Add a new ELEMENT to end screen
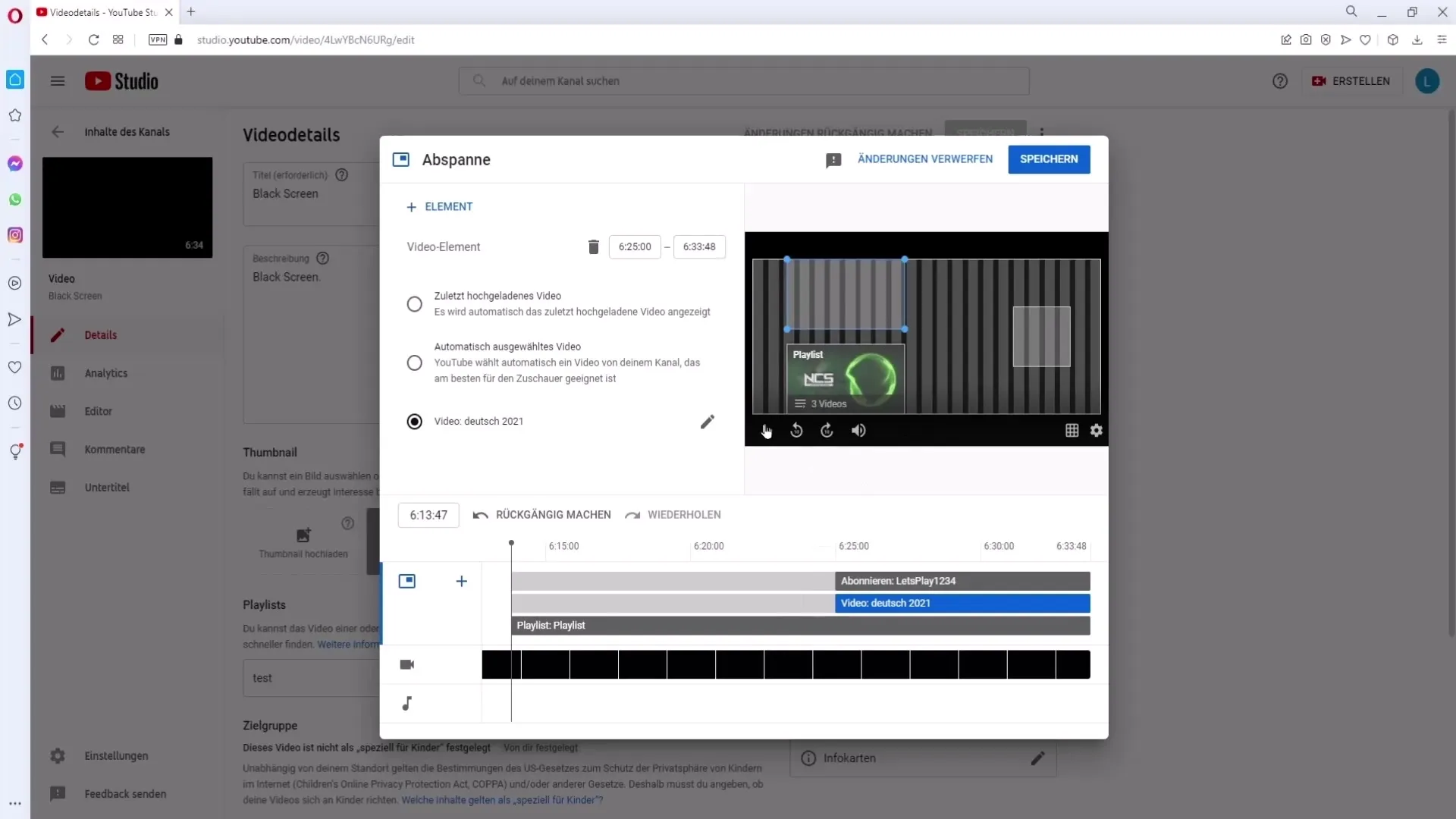This screenshot has height=819, width=1456. [x=439, y=207]
